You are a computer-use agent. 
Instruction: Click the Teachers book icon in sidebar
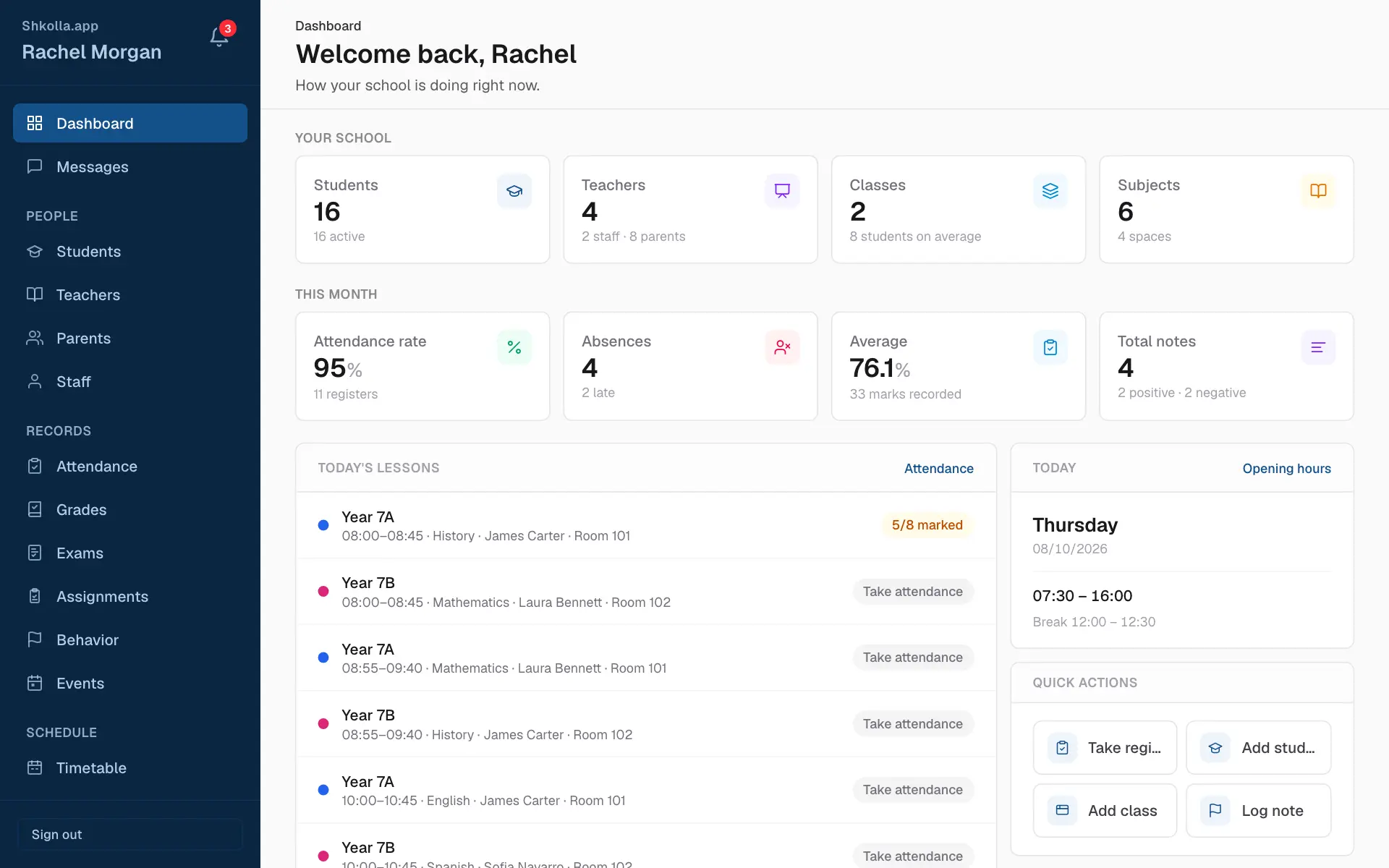pos(35,294)
